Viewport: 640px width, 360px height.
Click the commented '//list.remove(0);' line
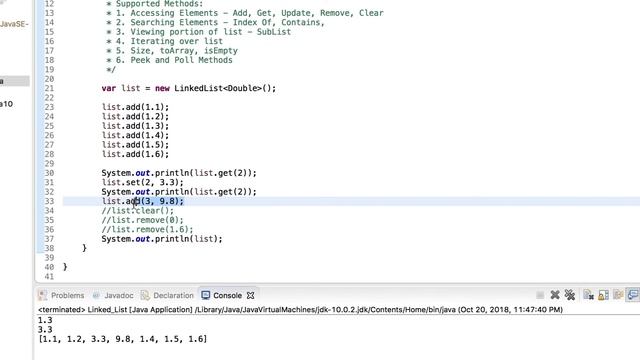coord(142,220)
